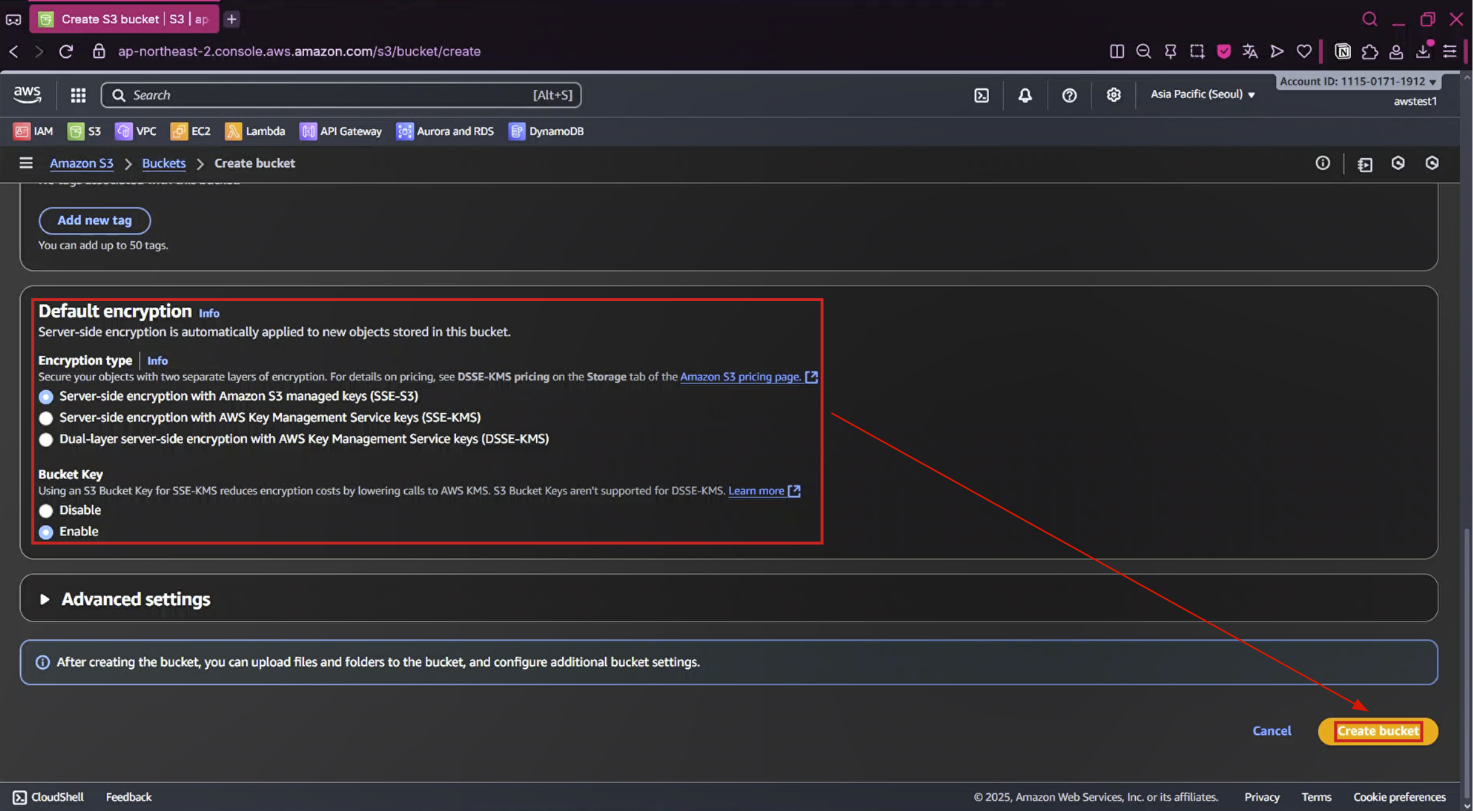Choose Disable for Bucket Key
1473x811 pixels.
click(46, 510)
